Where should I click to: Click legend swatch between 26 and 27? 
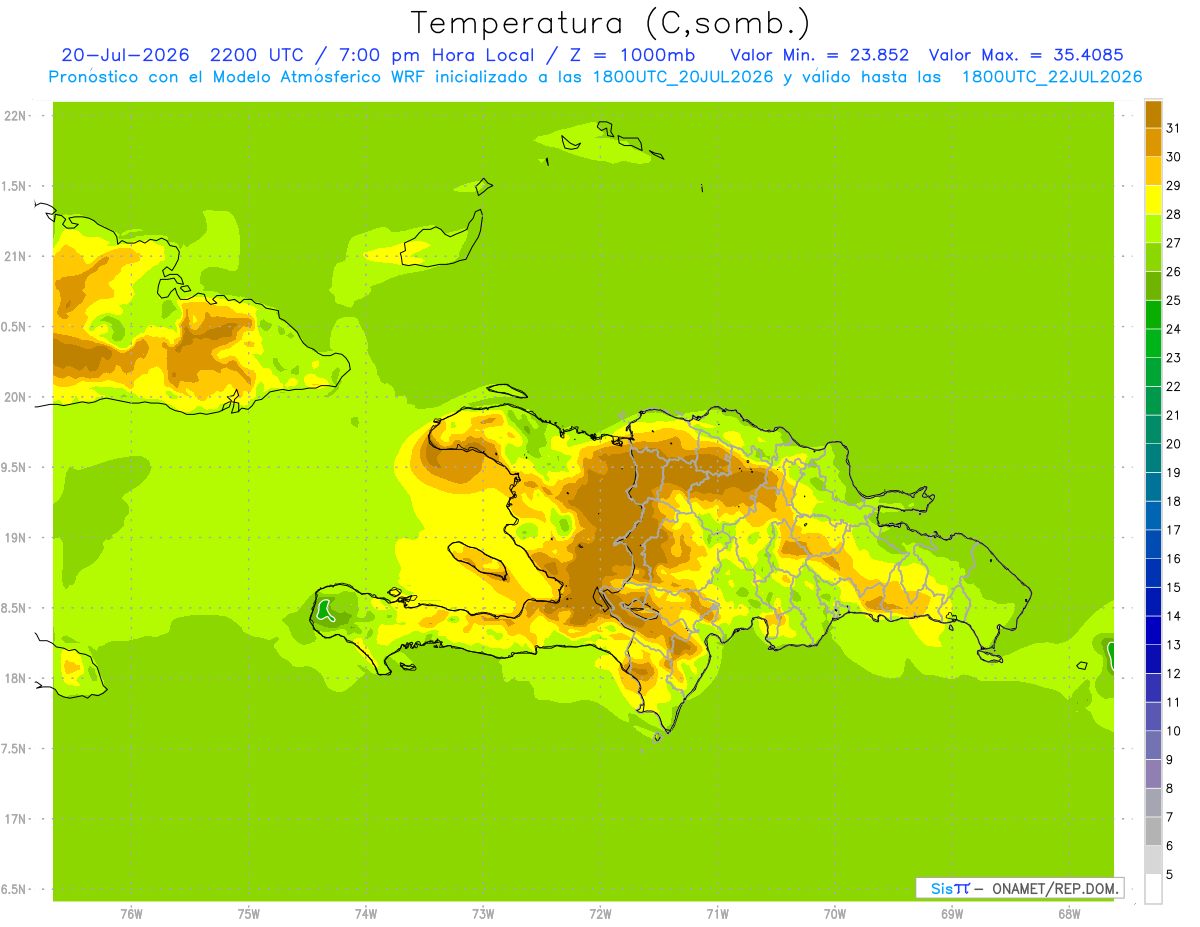pos(1153,257)
